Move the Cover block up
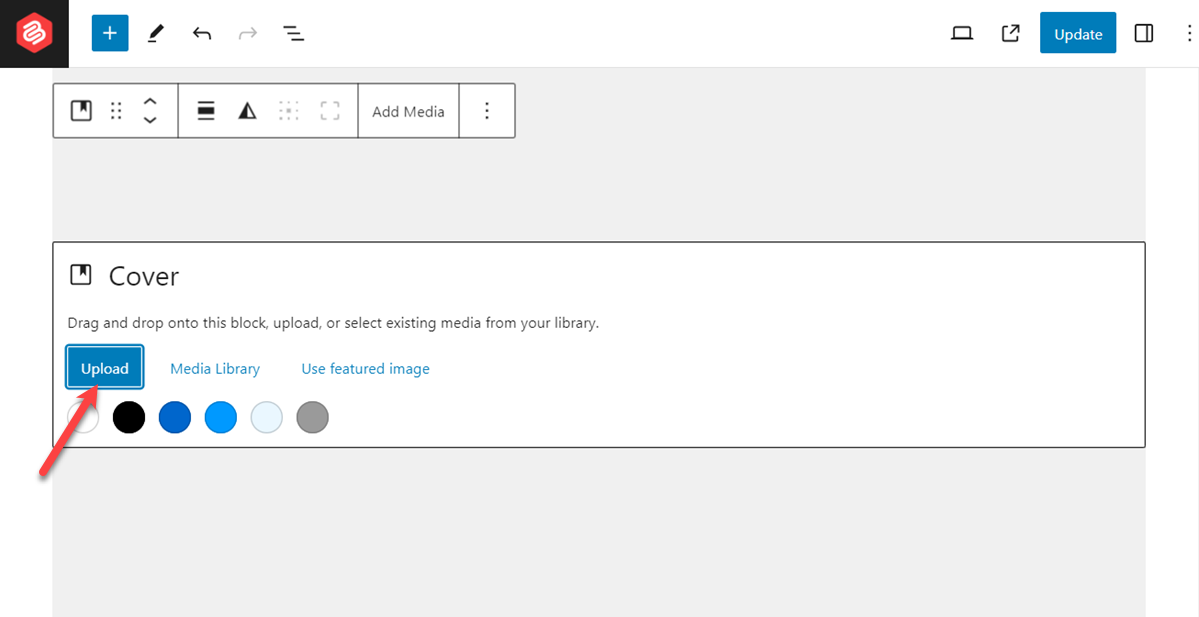The height and width of the screenshot is (617, 1199). pos(149,101)
